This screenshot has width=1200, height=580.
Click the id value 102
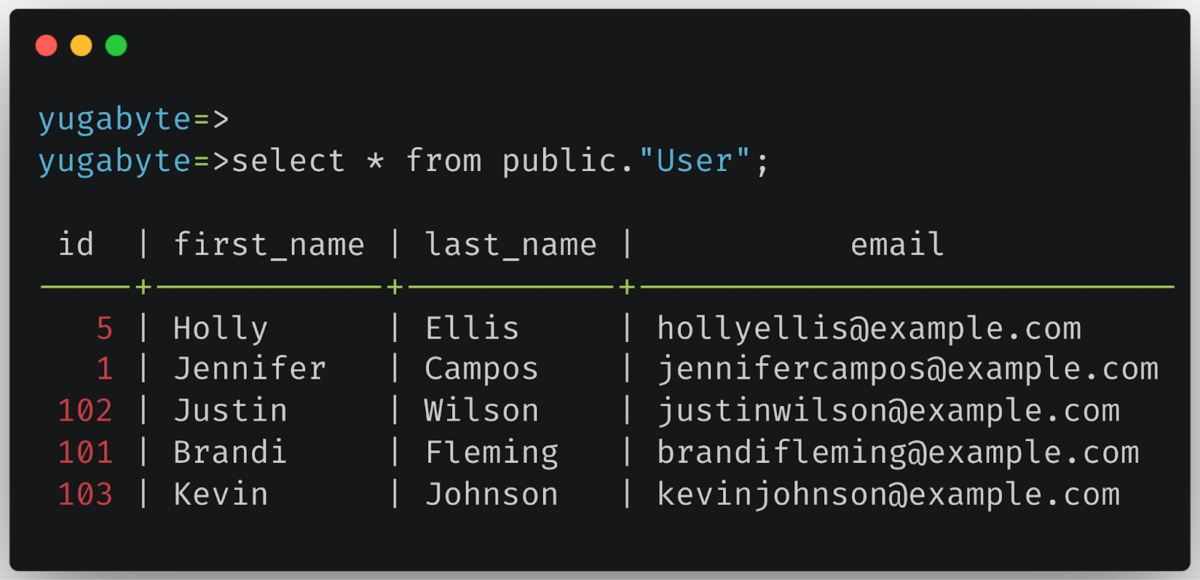pos(85,410)
